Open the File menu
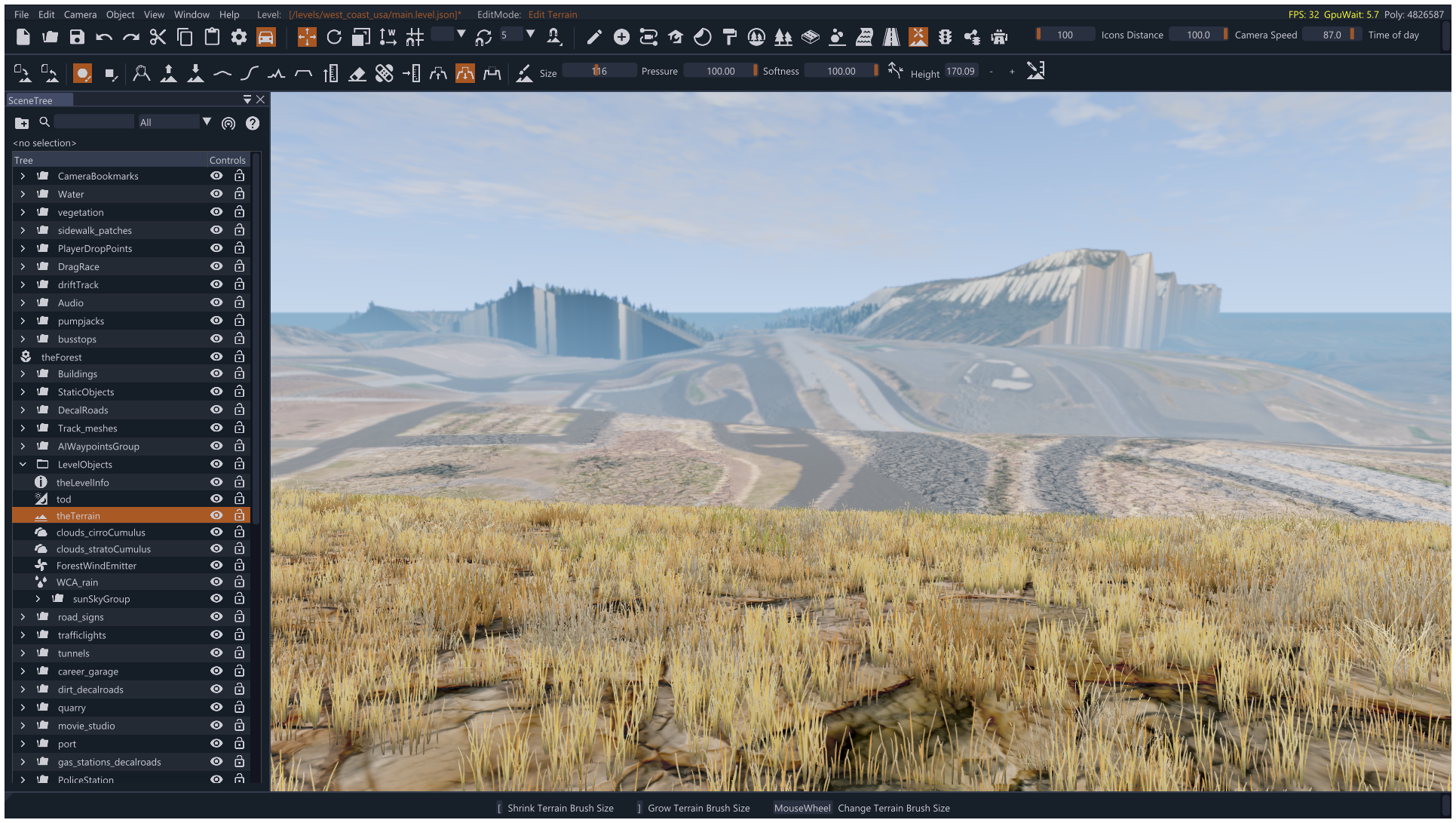 (x=21, y=14)
